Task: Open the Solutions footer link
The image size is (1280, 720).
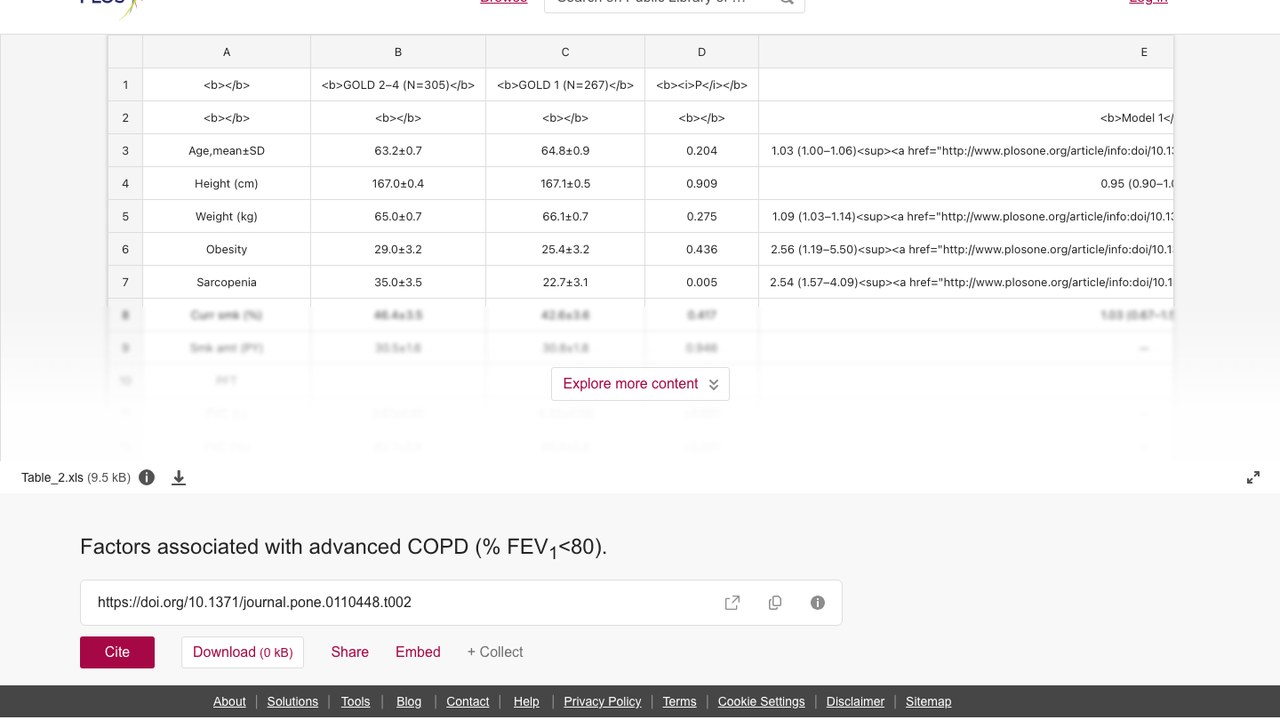Action: 293,701
